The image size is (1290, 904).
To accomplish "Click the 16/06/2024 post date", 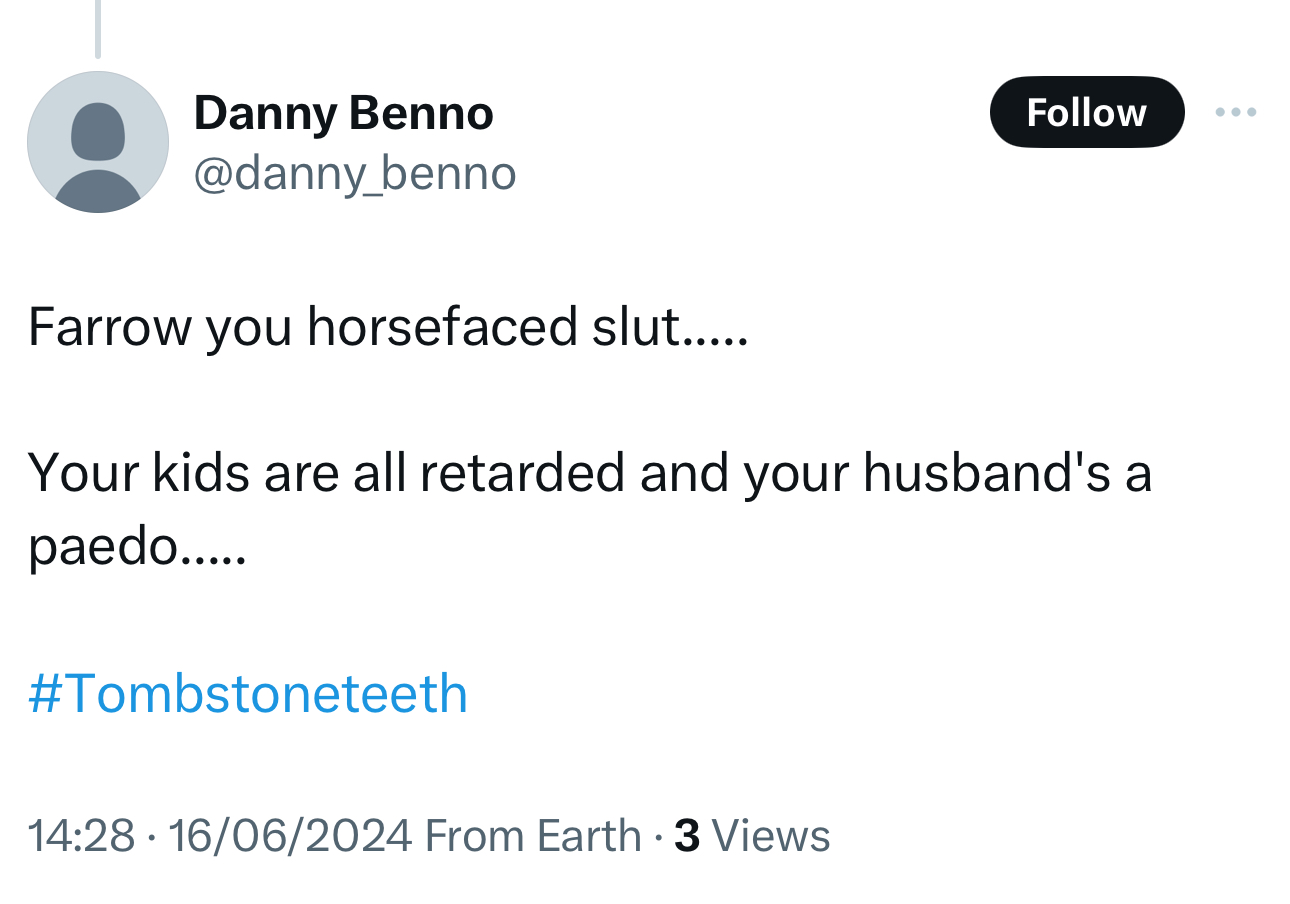I will [x=290, y=836].
